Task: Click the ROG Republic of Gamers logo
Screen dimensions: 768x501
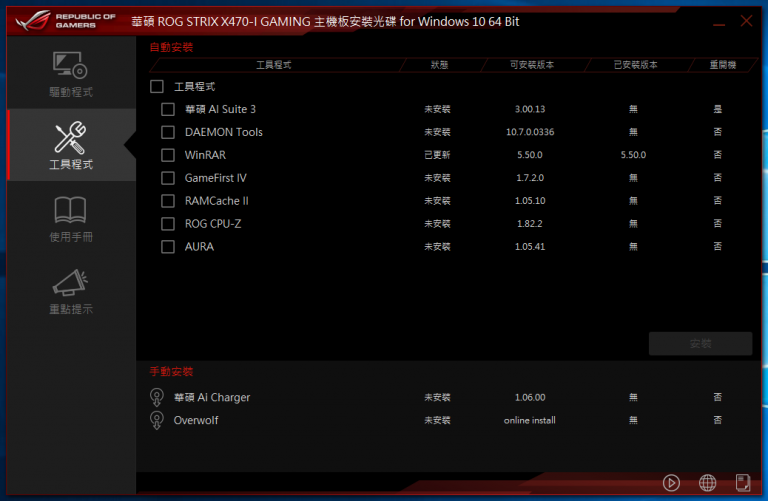Action: pos(65,21)
